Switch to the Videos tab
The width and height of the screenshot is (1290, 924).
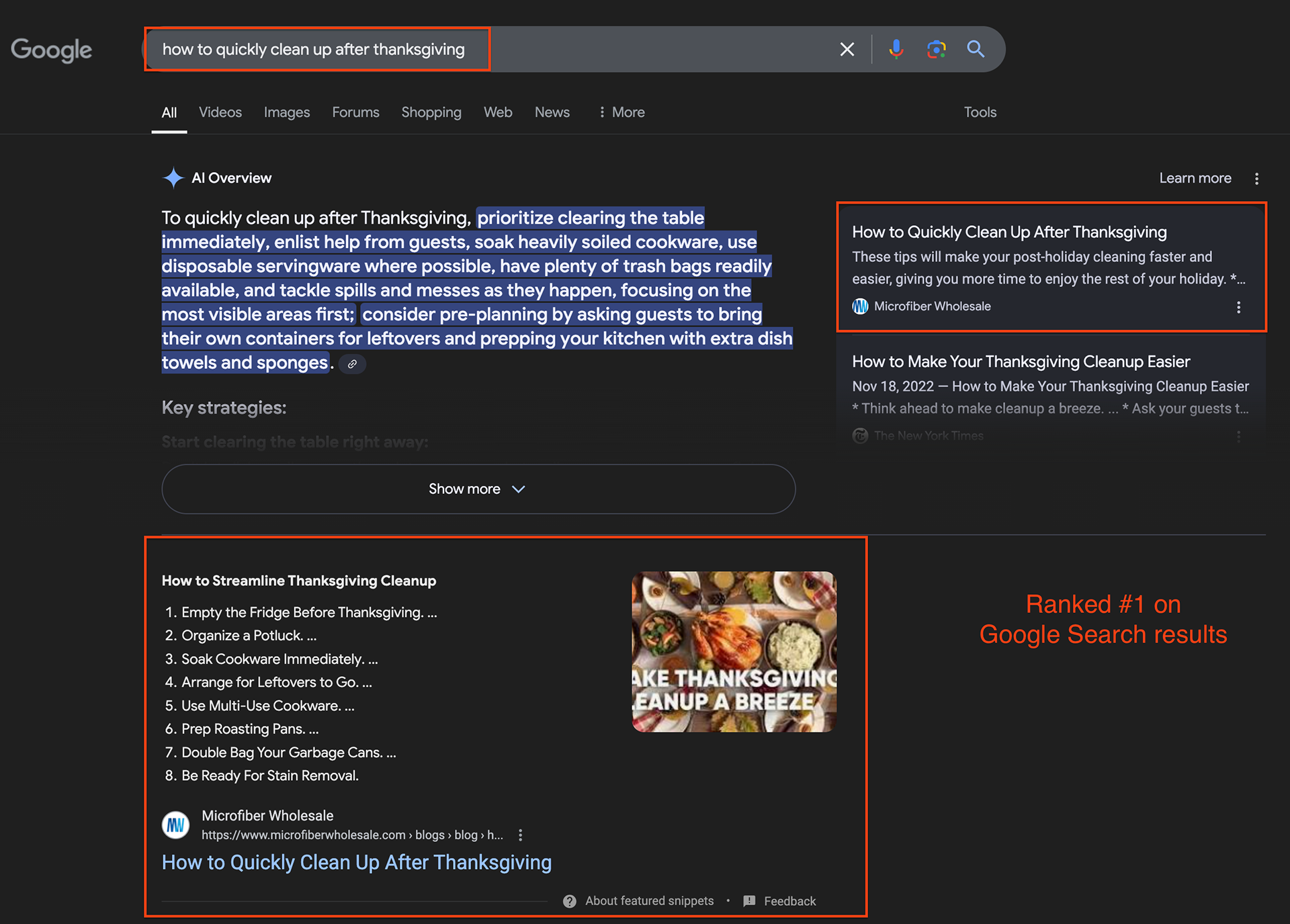point(220,112)
